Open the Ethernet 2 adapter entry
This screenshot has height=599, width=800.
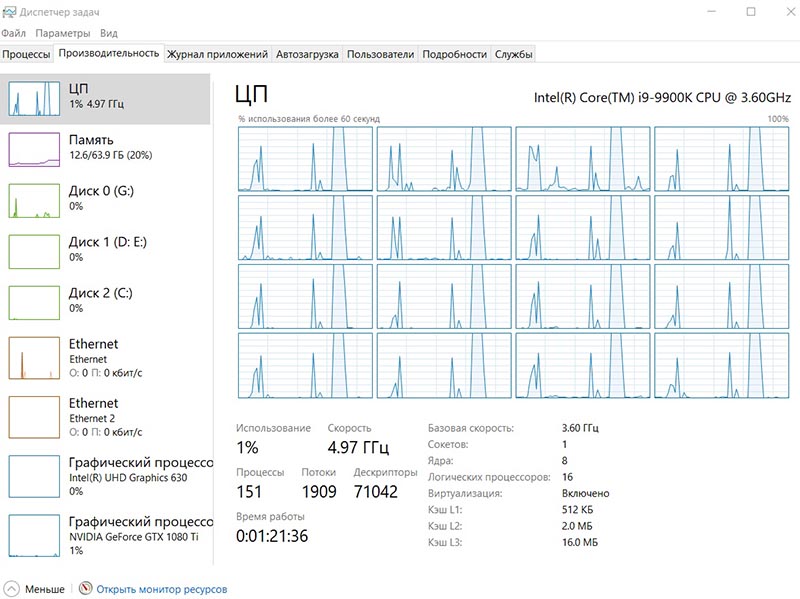click(105, 417)
